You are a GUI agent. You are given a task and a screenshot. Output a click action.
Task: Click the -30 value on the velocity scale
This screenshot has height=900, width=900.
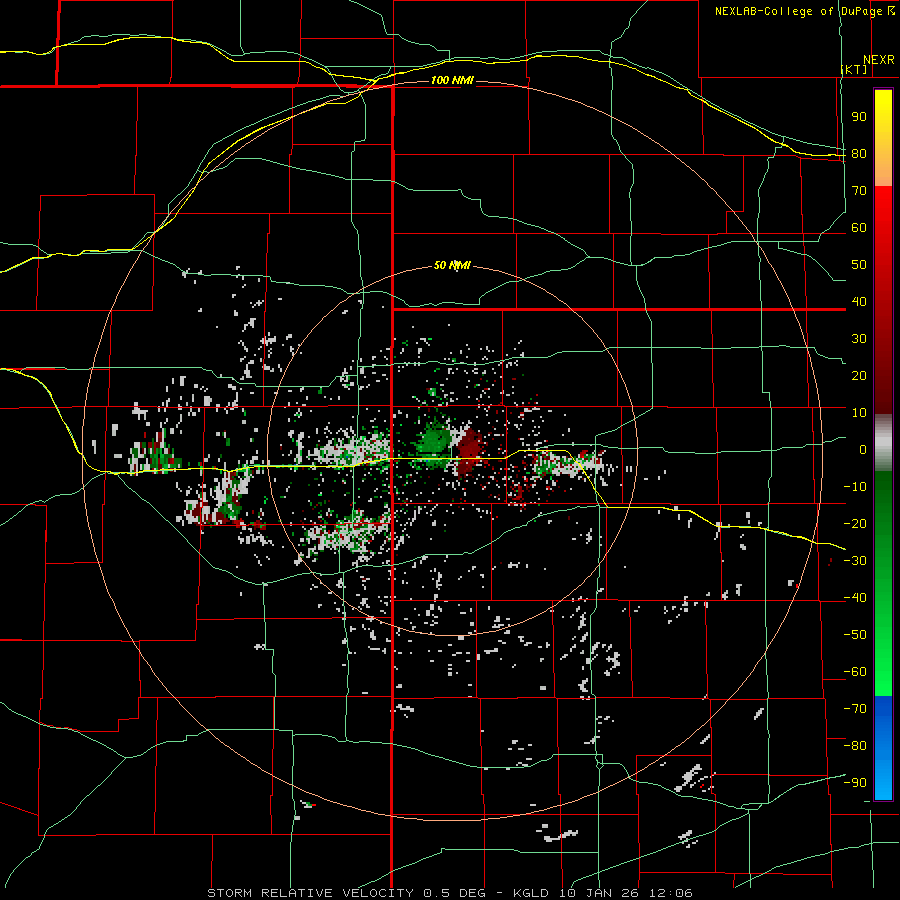(855, 561)
